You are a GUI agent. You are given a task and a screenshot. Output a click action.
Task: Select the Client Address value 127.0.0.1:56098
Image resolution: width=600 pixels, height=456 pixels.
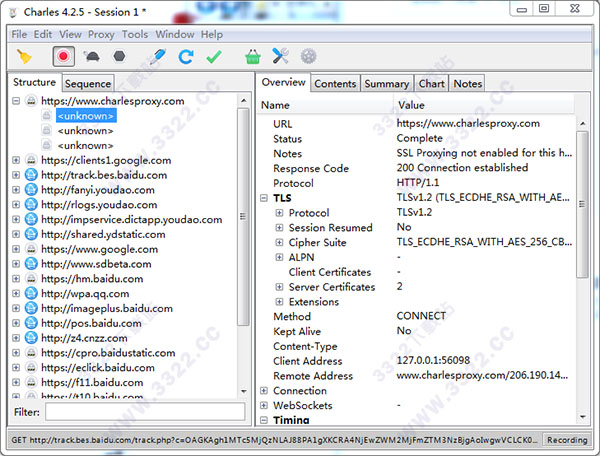click(433, 360)
